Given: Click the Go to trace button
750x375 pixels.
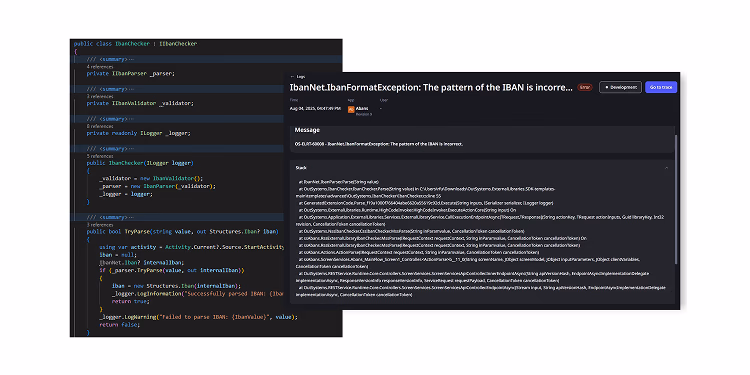Looking at the screenshot, I should tap(661, 87).
